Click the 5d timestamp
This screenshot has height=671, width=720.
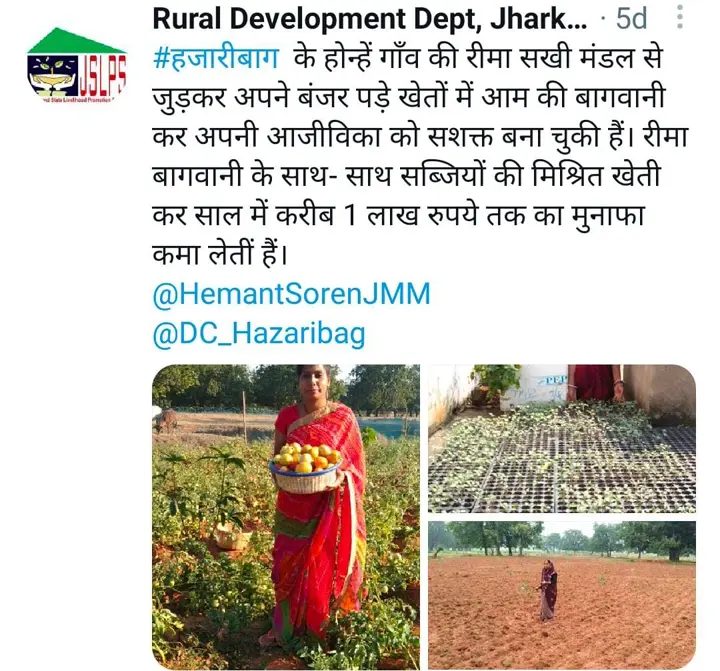(x=631, y=19)
